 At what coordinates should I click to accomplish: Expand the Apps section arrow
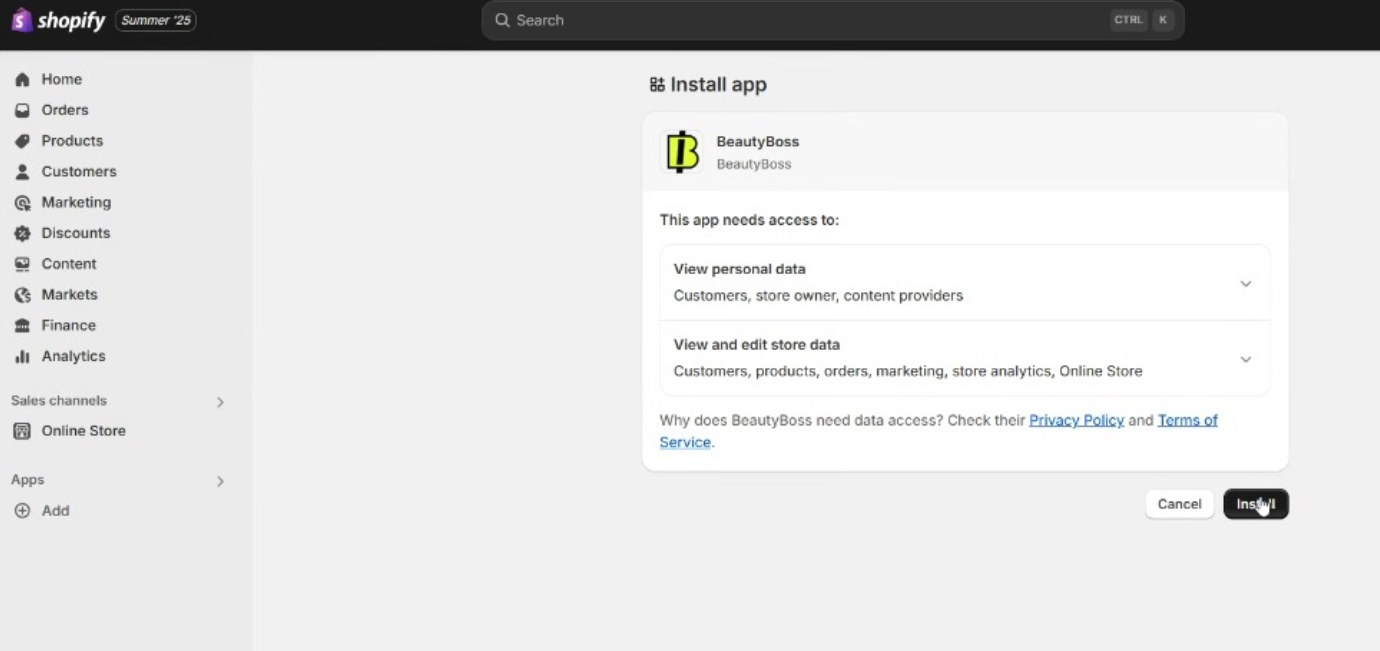coord(220,481)
